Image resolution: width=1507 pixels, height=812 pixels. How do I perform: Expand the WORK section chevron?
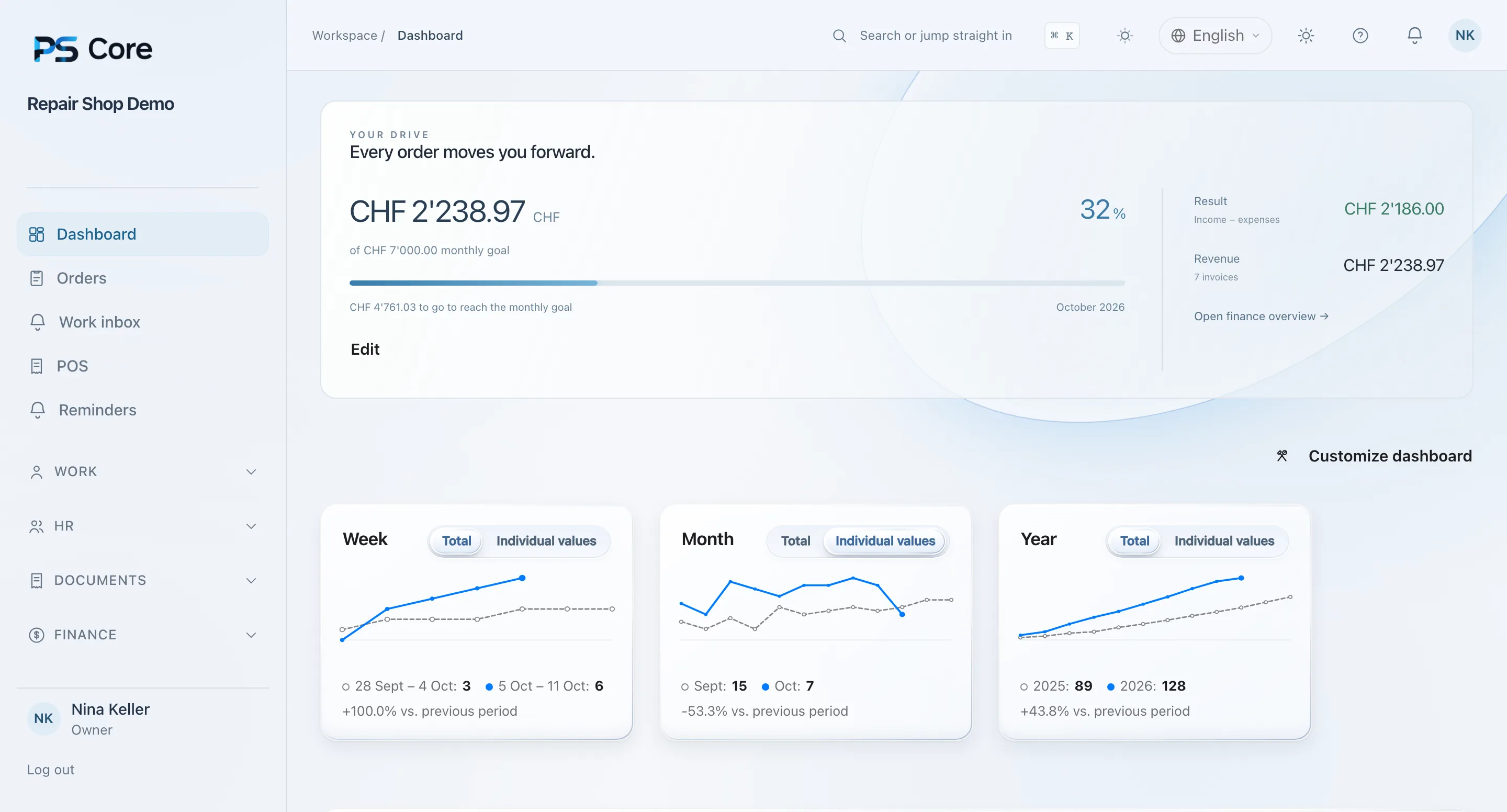click(251, 471)
